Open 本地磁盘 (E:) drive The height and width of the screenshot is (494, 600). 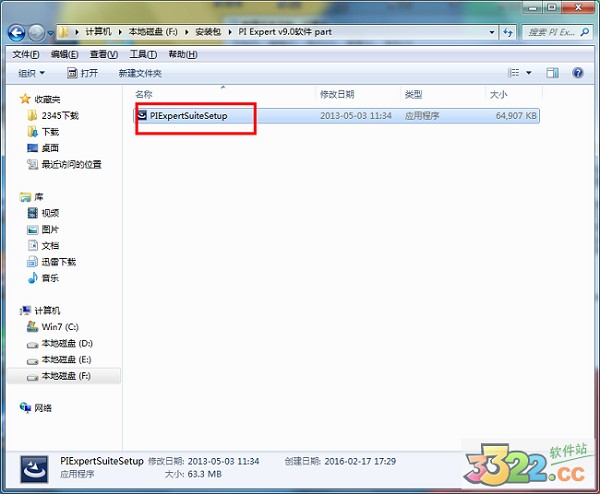pyautogui.click(x=66, y=360)
